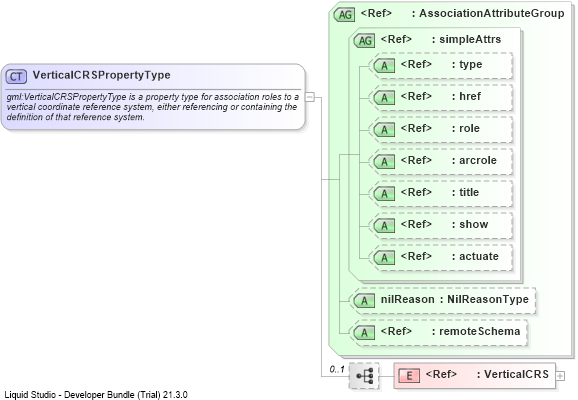Click the E icon of VerticalCRS element
This screenshot has width=578, height=400.
click(x=409, y=376)
